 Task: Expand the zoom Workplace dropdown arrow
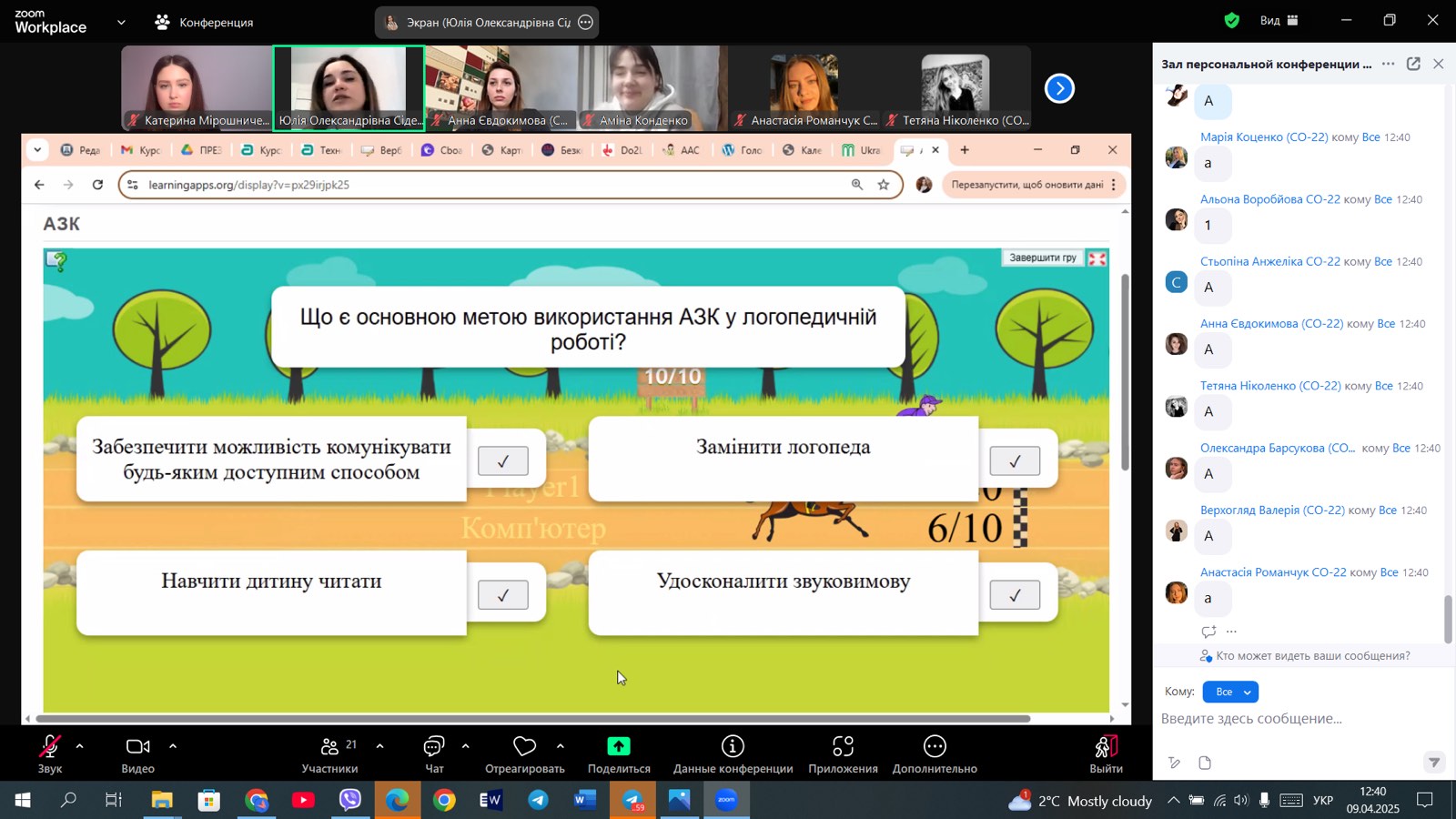pyautogui.click(x=121, y=22)
